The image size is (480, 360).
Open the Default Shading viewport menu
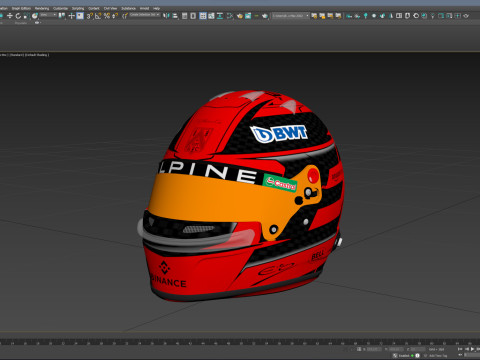coord(37,55)
